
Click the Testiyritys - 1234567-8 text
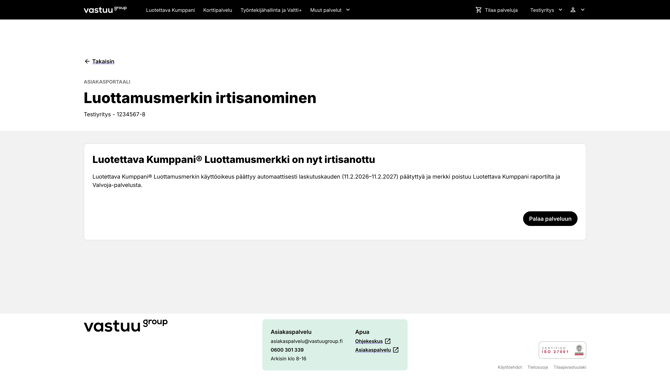pyautogui.click(x=115, y=114)
